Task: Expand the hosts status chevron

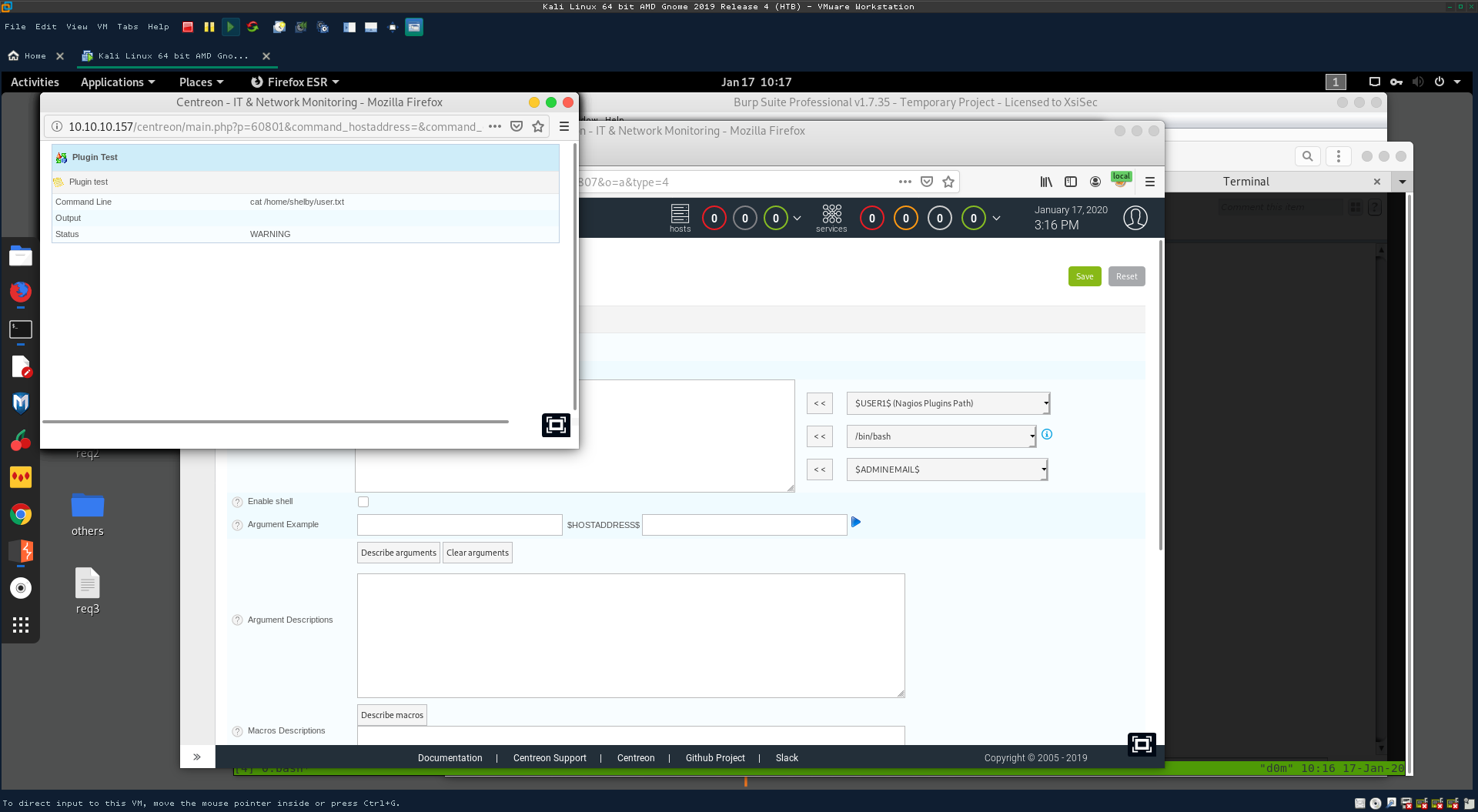Action: 798,219
